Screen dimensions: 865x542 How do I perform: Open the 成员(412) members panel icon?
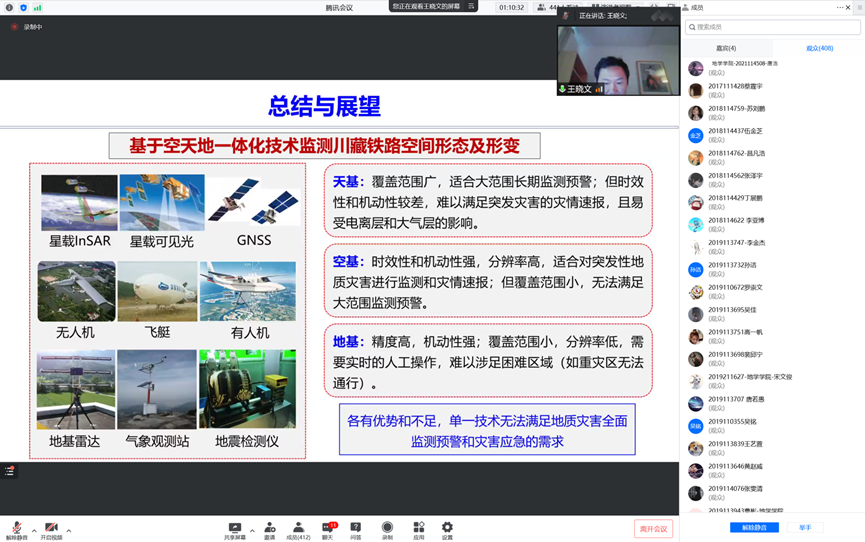tap(298, 529)
